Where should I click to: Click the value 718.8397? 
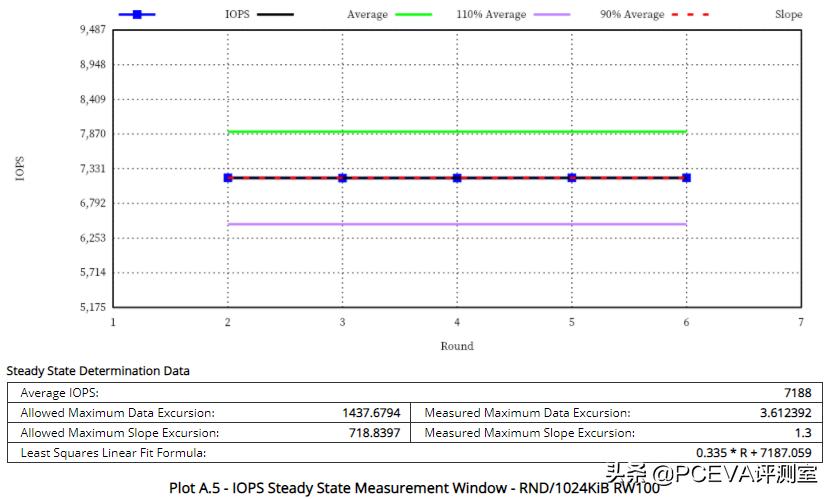point(375,433)
